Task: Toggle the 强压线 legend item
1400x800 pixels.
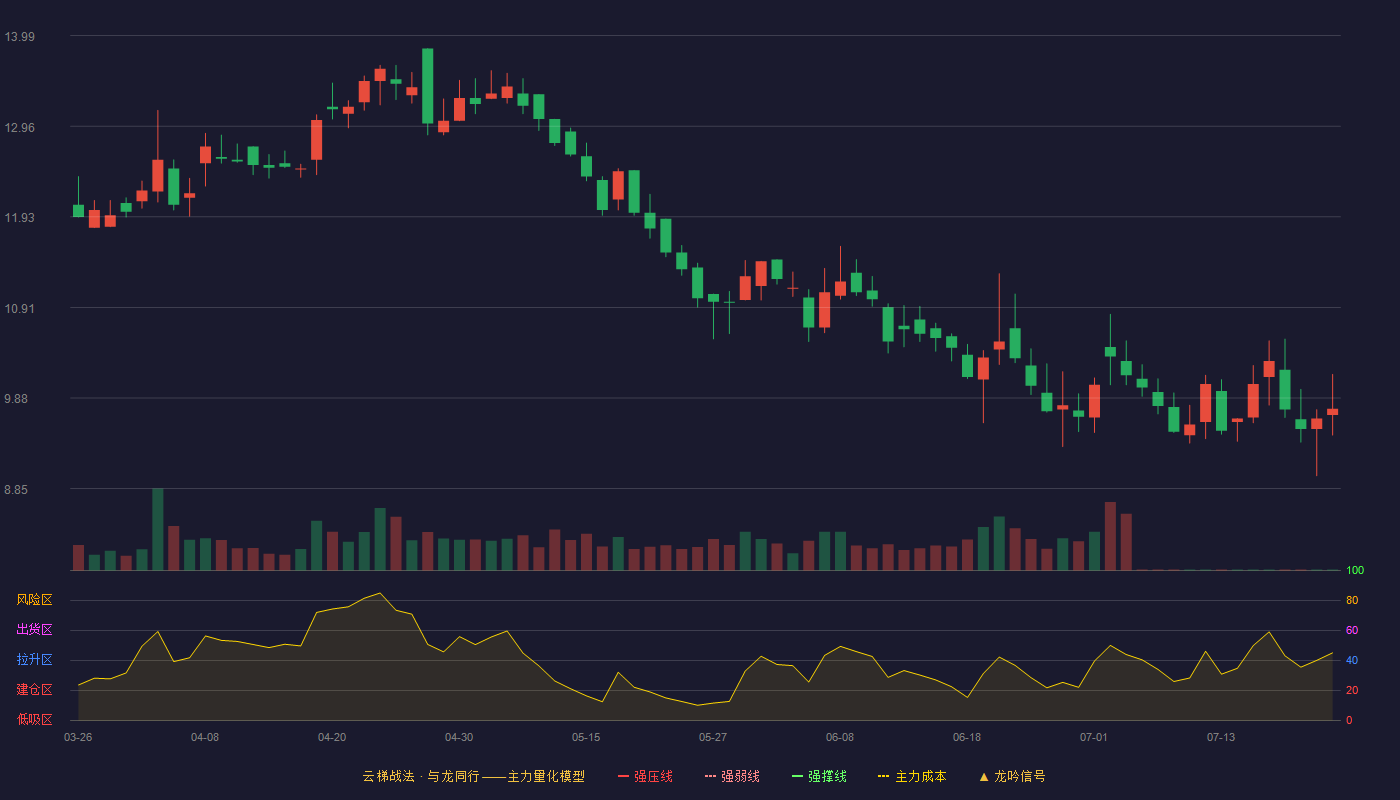Action: (645, 776)
